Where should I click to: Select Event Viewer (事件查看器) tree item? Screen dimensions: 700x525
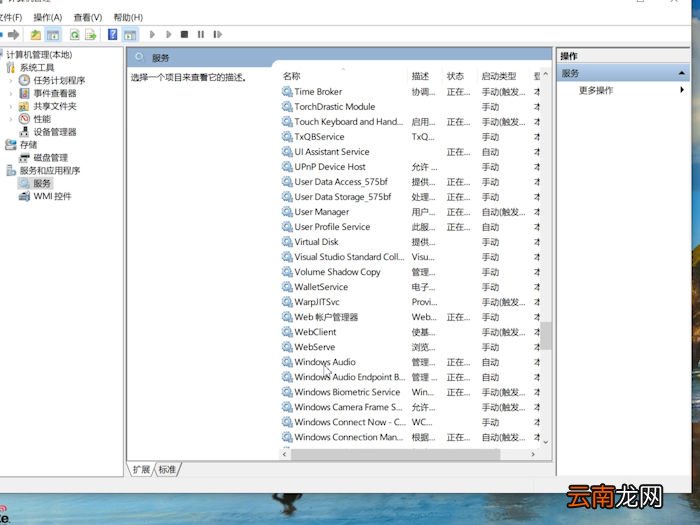55,93
